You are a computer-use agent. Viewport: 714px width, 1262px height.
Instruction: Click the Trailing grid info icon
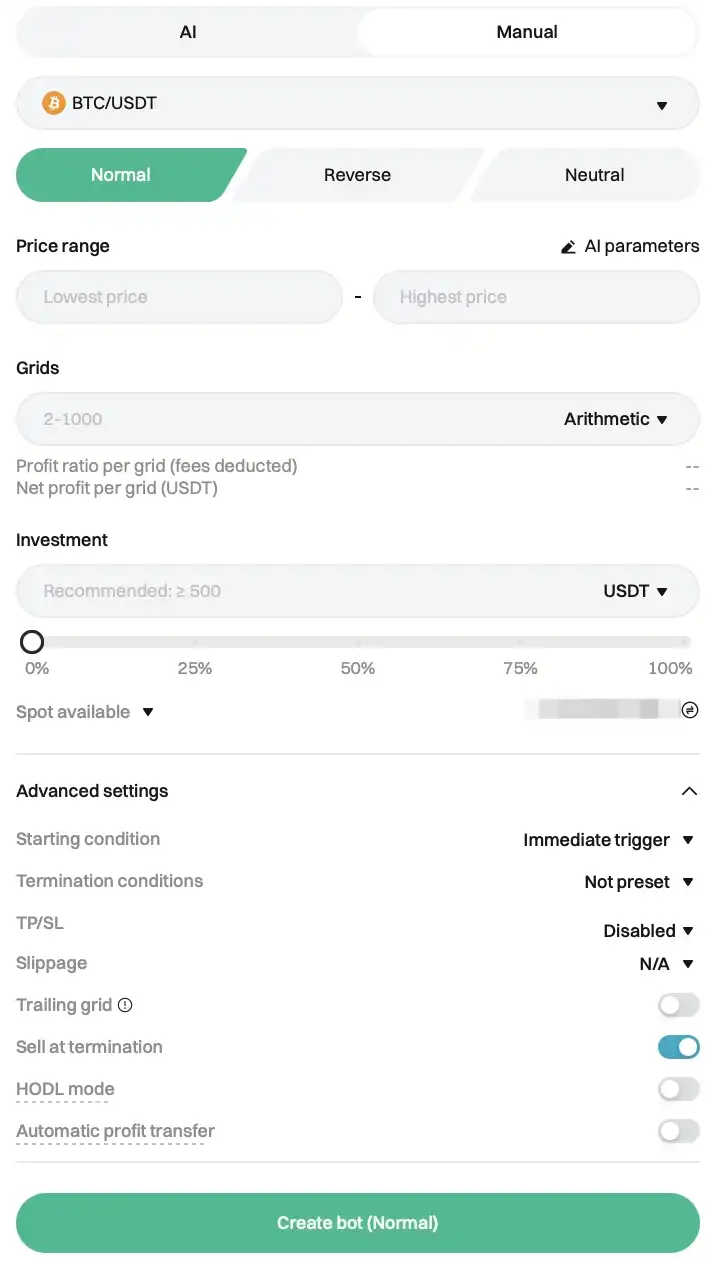[125, 1006]
